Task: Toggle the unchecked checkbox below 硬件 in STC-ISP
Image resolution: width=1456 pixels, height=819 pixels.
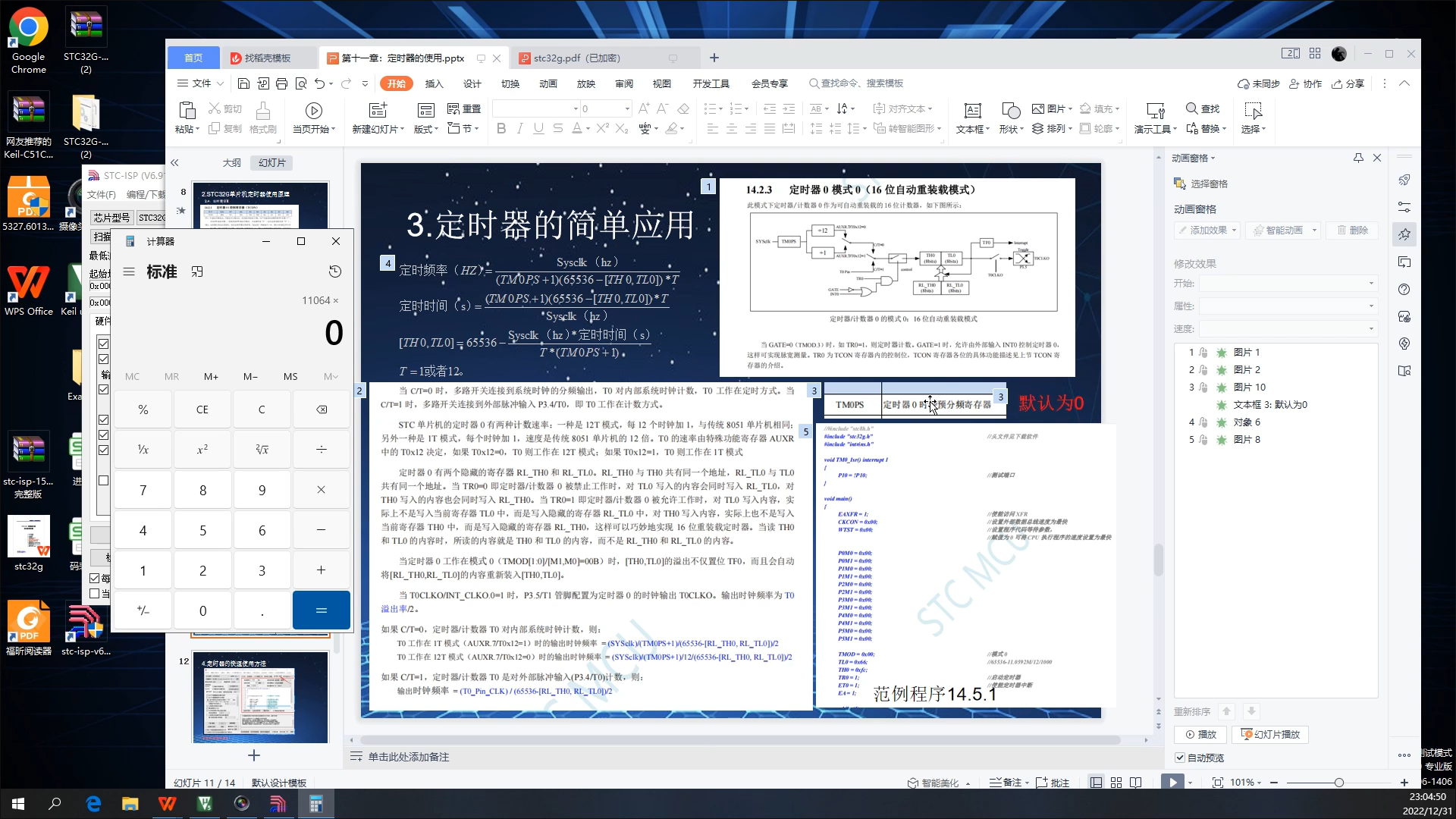Action: pos(104,480)
